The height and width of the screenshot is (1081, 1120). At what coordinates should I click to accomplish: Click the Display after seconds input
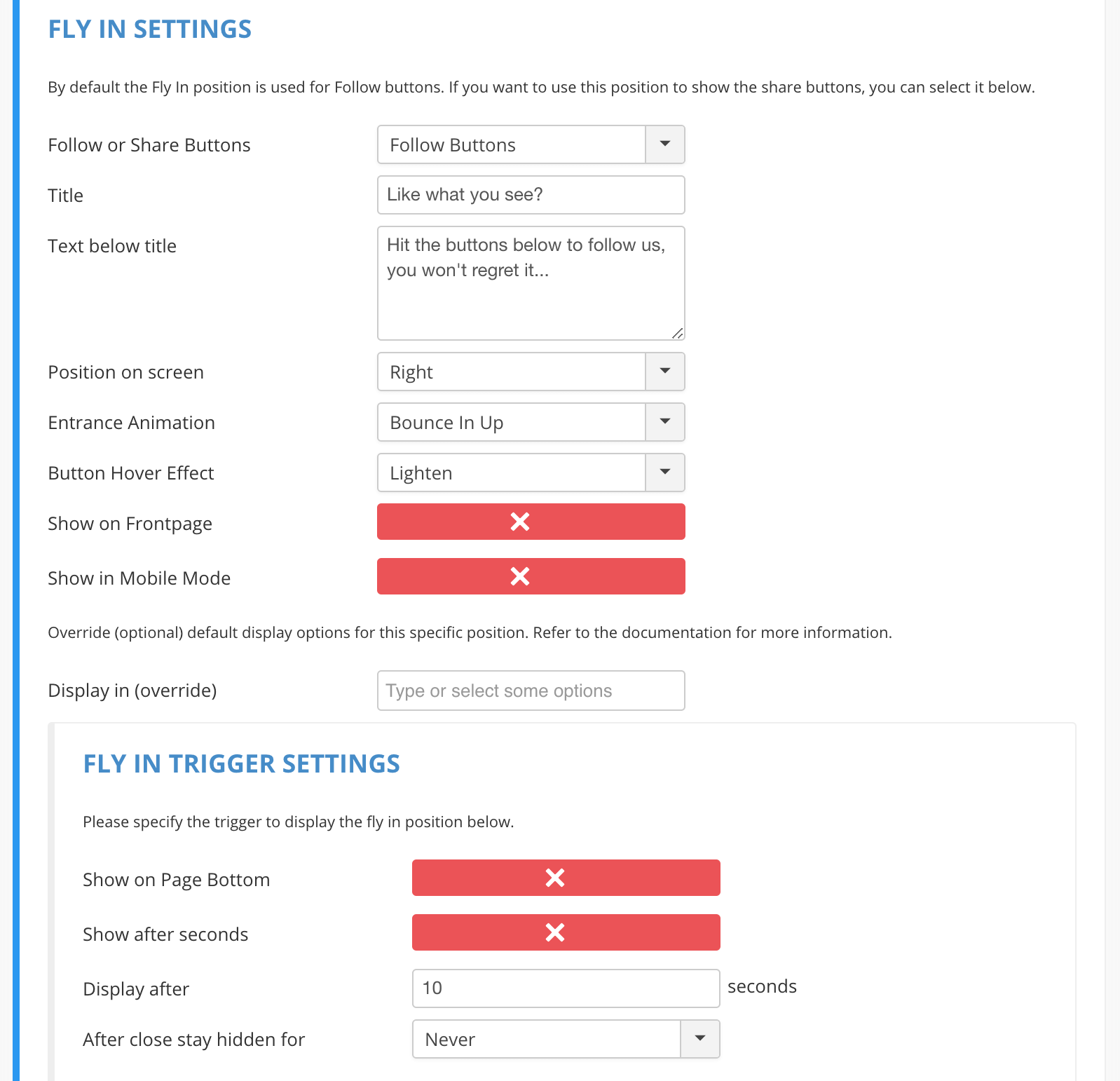[x=566, y=988]
